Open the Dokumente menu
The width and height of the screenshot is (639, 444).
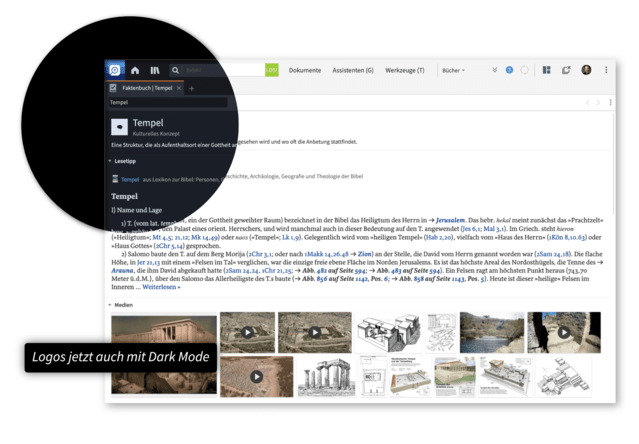tap(305, 70)
